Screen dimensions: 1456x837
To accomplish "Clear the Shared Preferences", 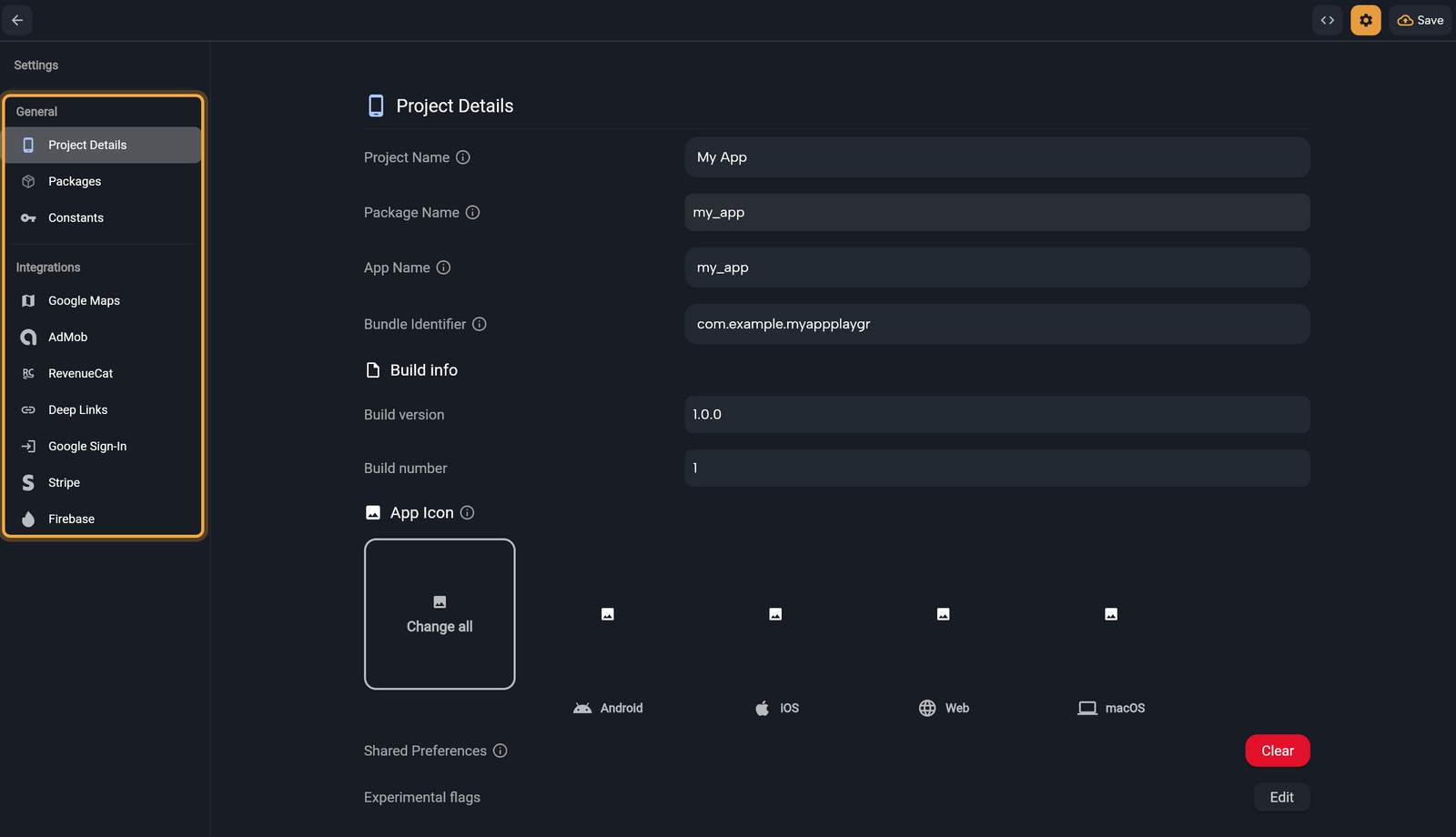I will [x=1278, y=751].
